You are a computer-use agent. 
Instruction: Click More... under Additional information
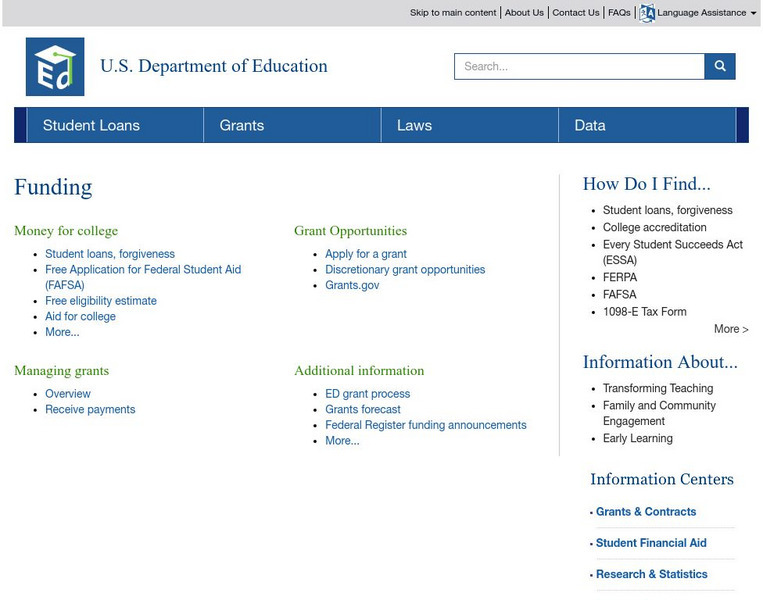(343, 440)
